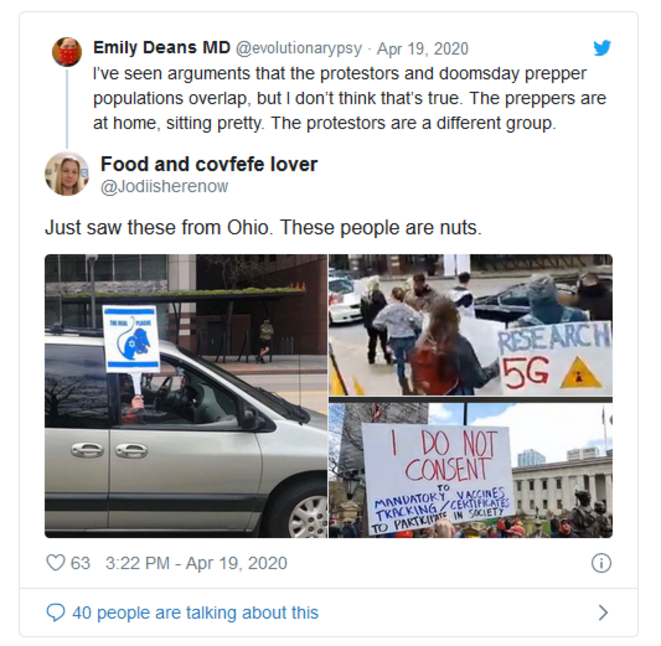Screen dimensions: 661x646
Task: Click the Food and covfefe lover name
Action: coord(209,164)
